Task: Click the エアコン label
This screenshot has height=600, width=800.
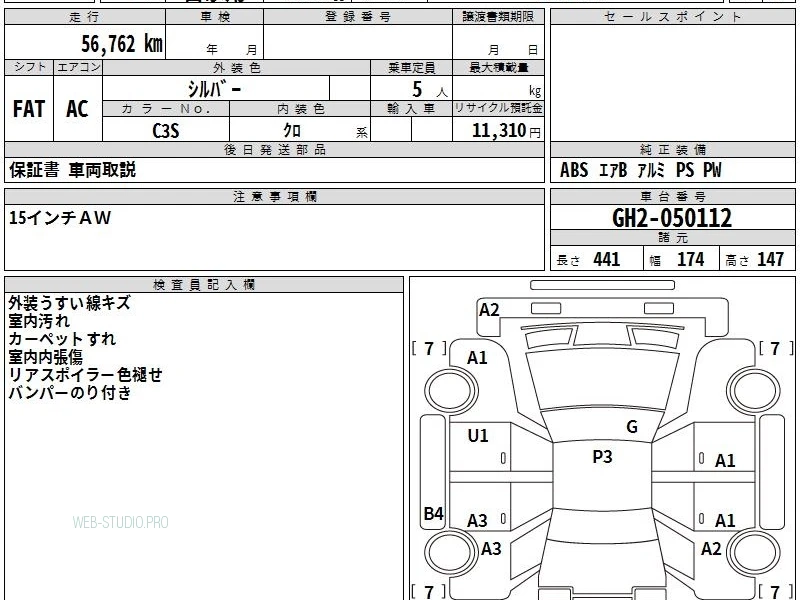Action: (x=78, y=67)
